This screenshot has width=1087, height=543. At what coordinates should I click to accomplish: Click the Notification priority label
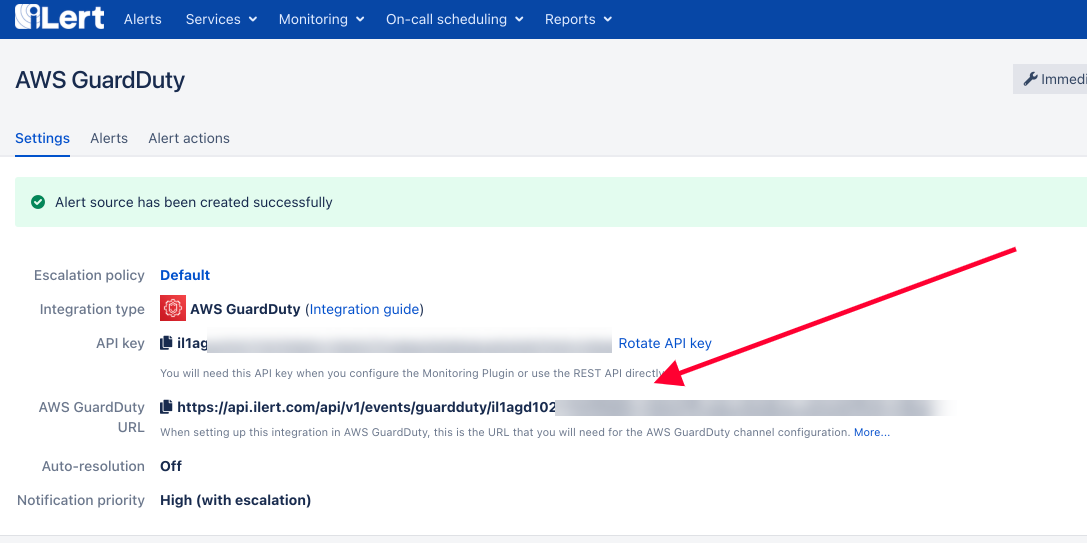coord(81,500)
